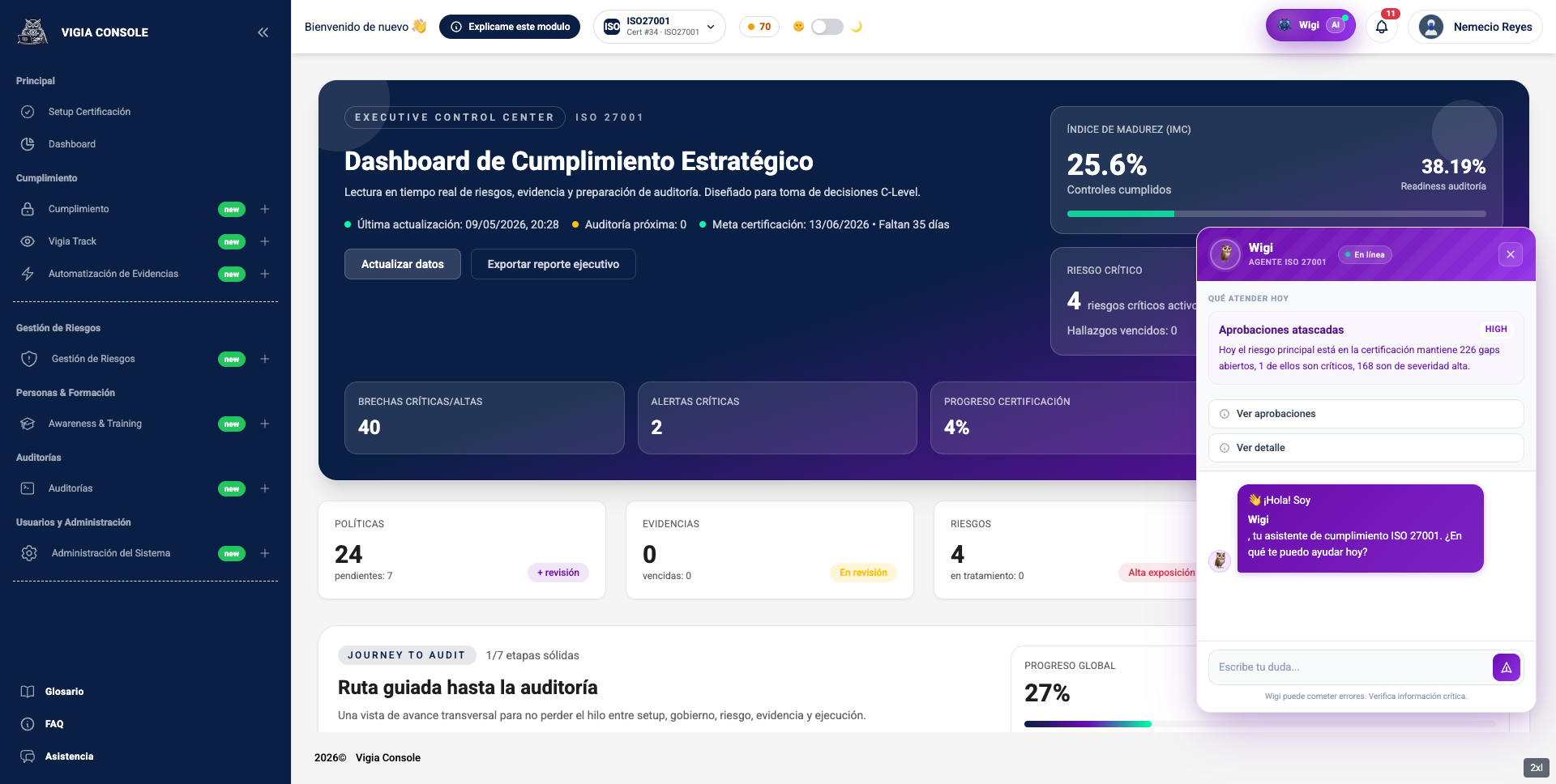Image resolution: width=1556 pixels, height=784 pixels.
Task: Select Ver aprobaciones in Wigi panel
Action: click(x=1366, y=414)
